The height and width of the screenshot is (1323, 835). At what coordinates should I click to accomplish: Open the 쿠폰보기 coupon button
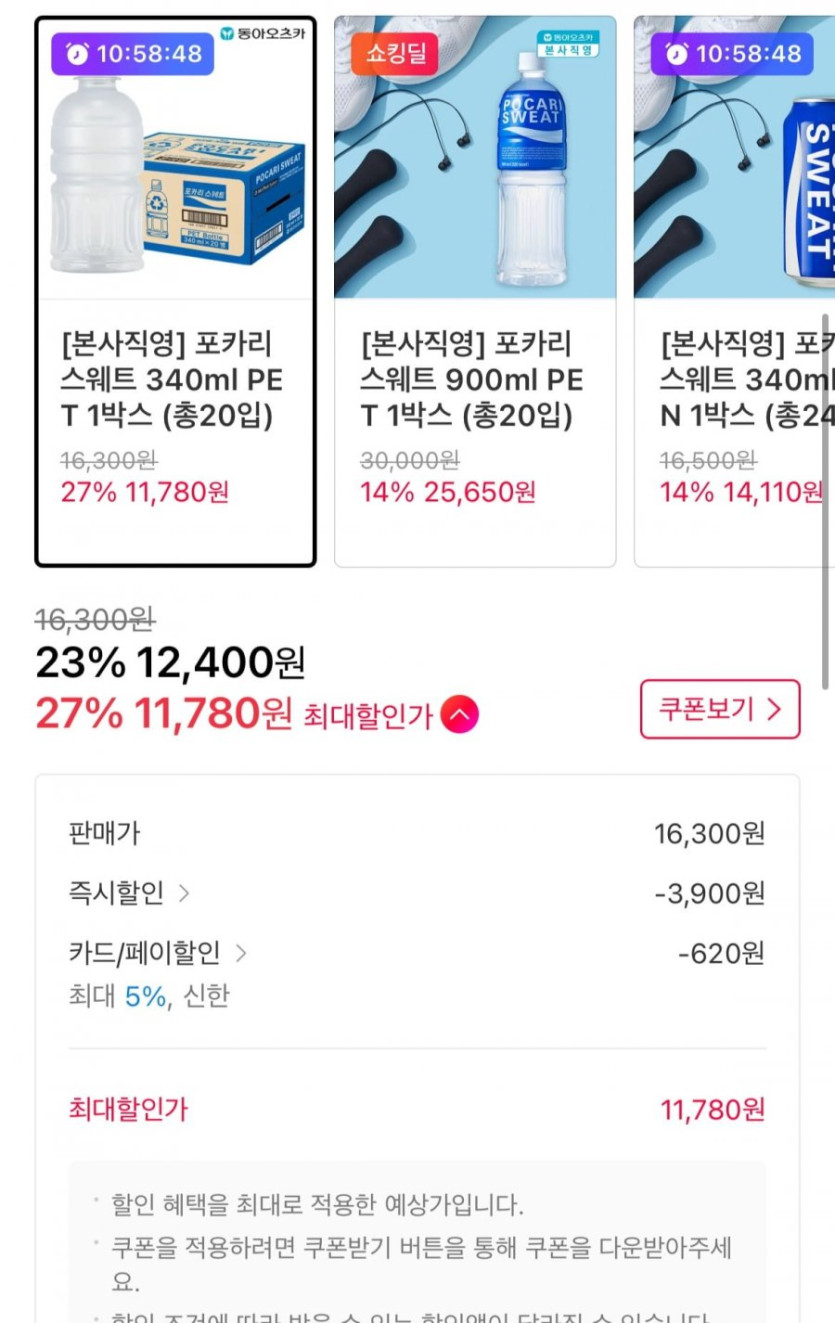point(720,709)
